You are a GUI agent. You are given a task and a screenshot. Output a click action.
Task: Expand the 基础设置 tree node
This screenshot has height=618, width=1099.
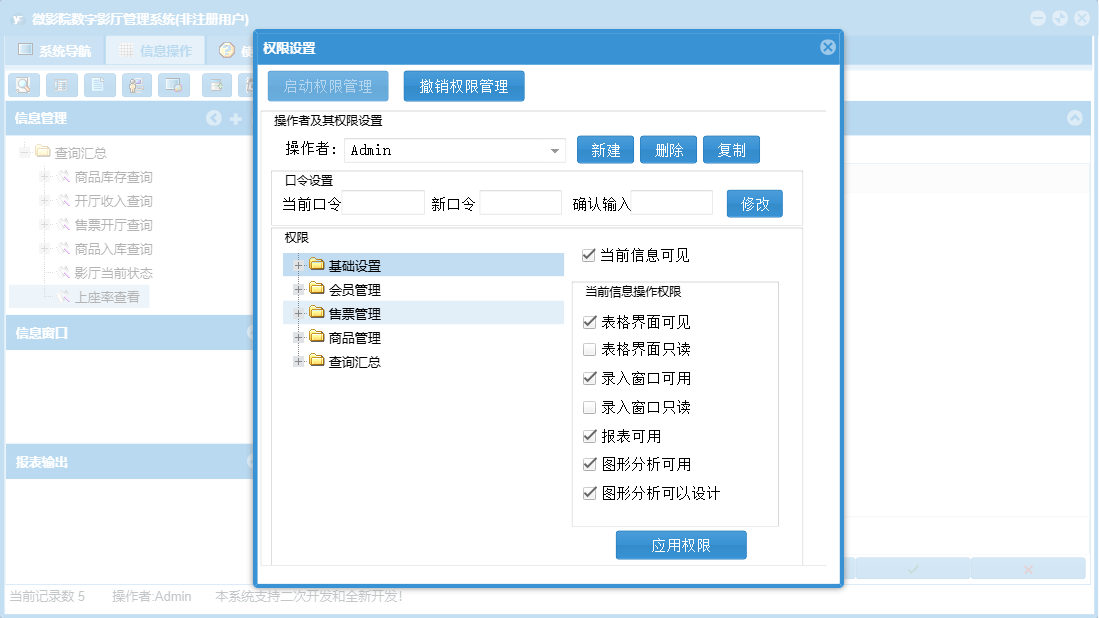pos(298,266)
